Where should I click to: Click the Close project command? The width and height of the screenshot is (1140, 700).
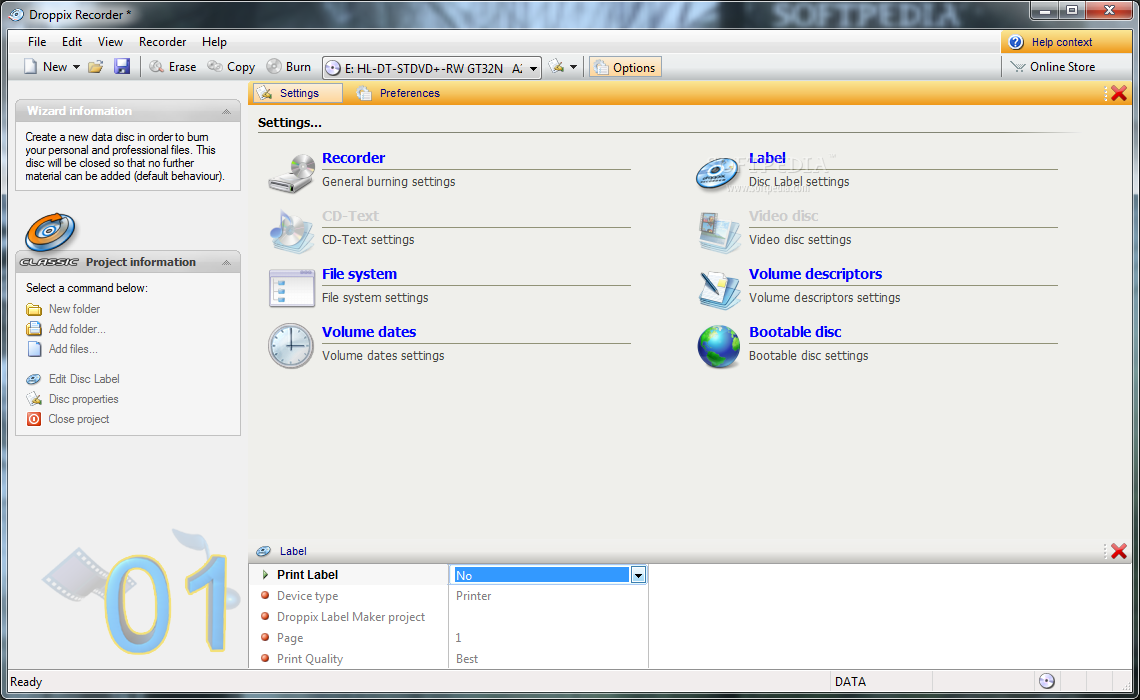[79, 419]
